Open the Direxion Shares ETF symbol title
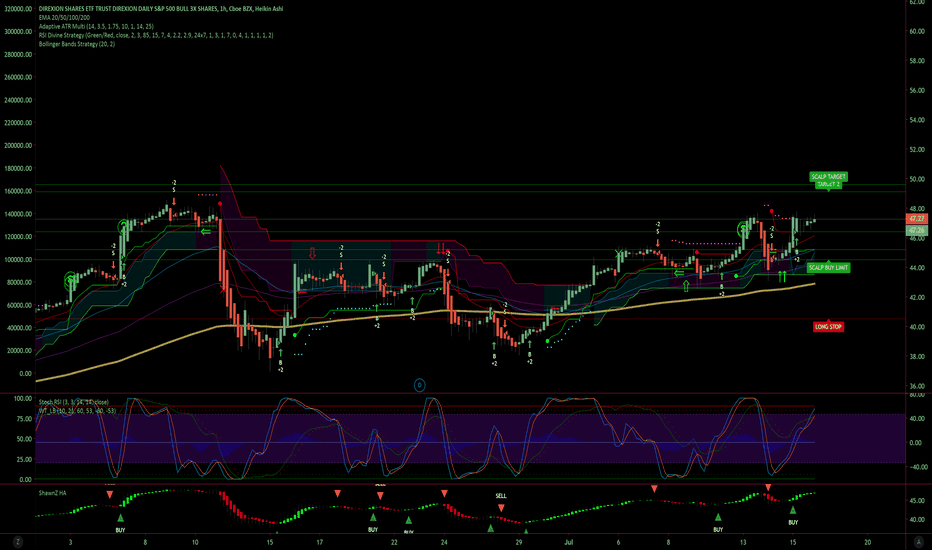This screenshot has height=550, width=932. click(160, 9)
